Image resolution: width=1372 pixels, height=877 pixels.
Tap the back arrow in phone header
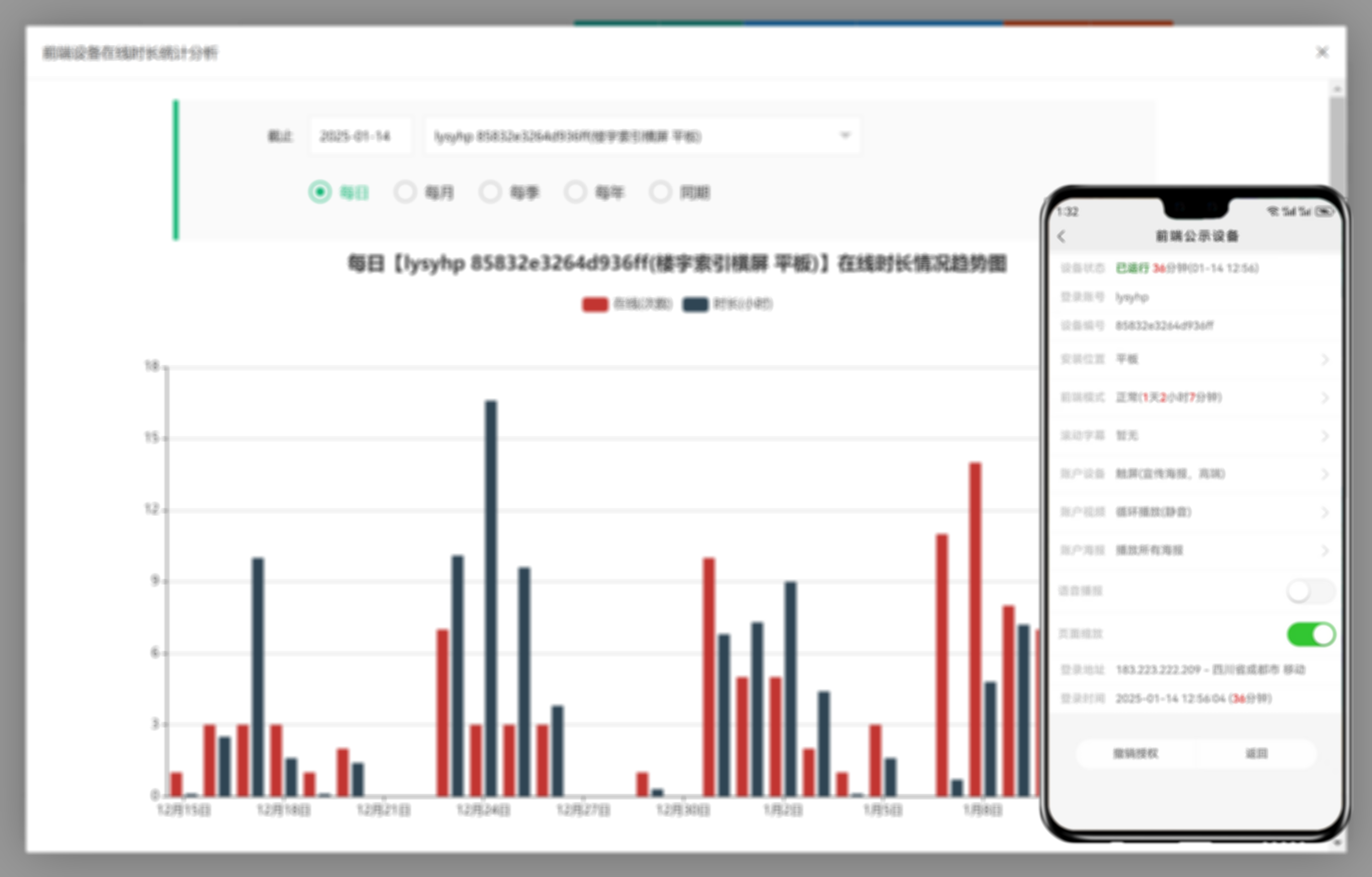1061,236
